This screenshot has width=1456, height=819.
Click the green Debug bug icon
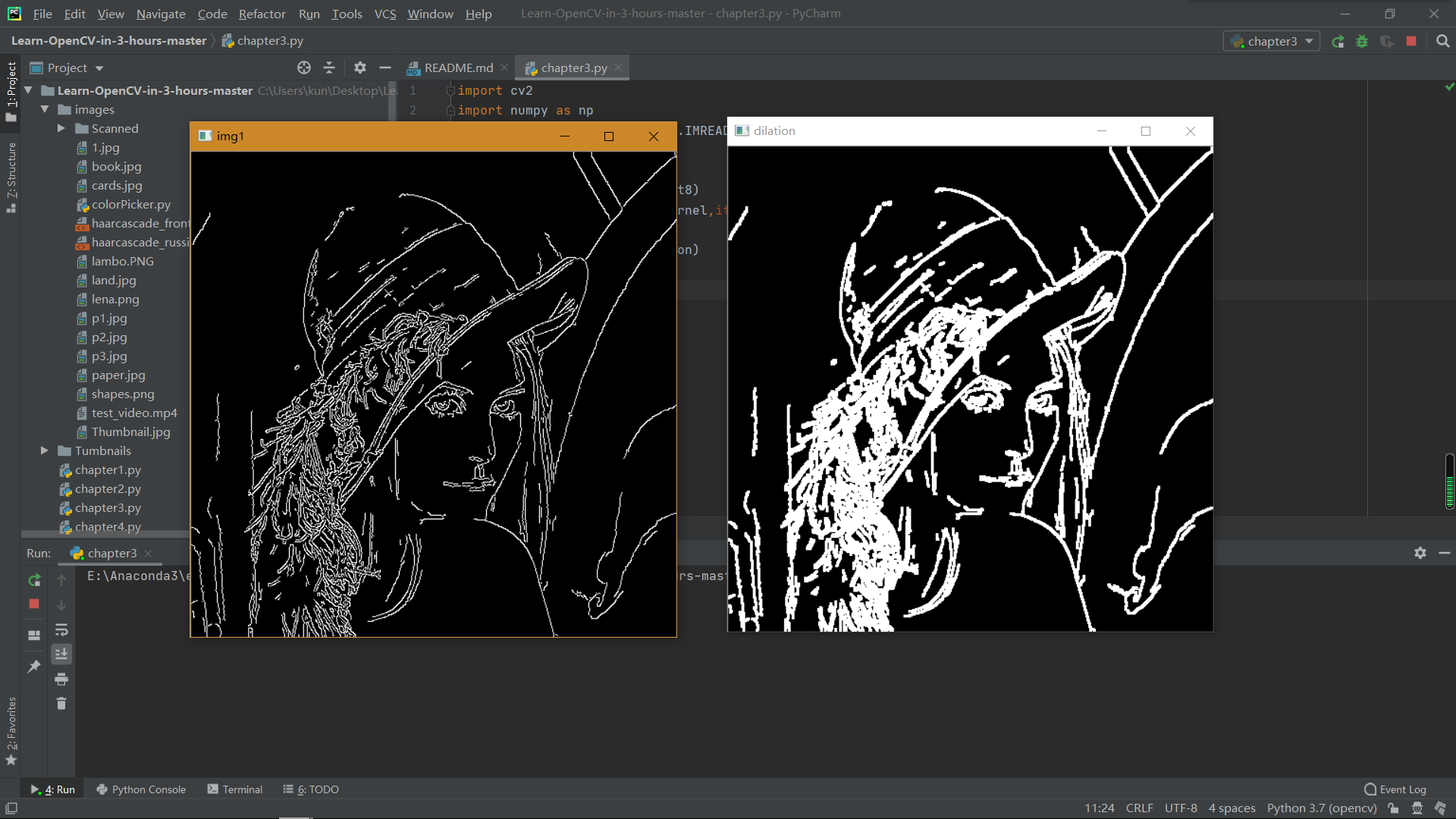(1362, 42)
